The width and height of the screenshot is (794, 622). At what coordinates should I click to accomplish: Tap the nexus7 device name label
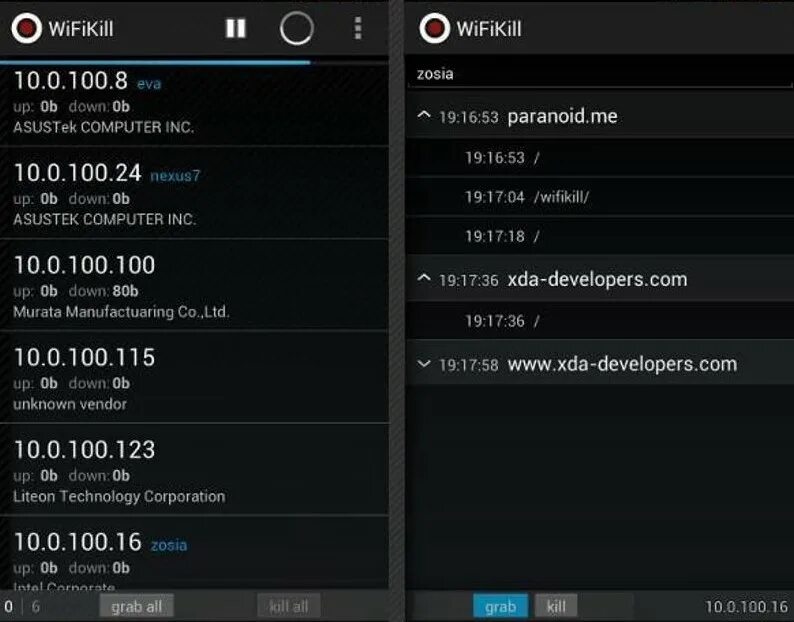(175, 176)
